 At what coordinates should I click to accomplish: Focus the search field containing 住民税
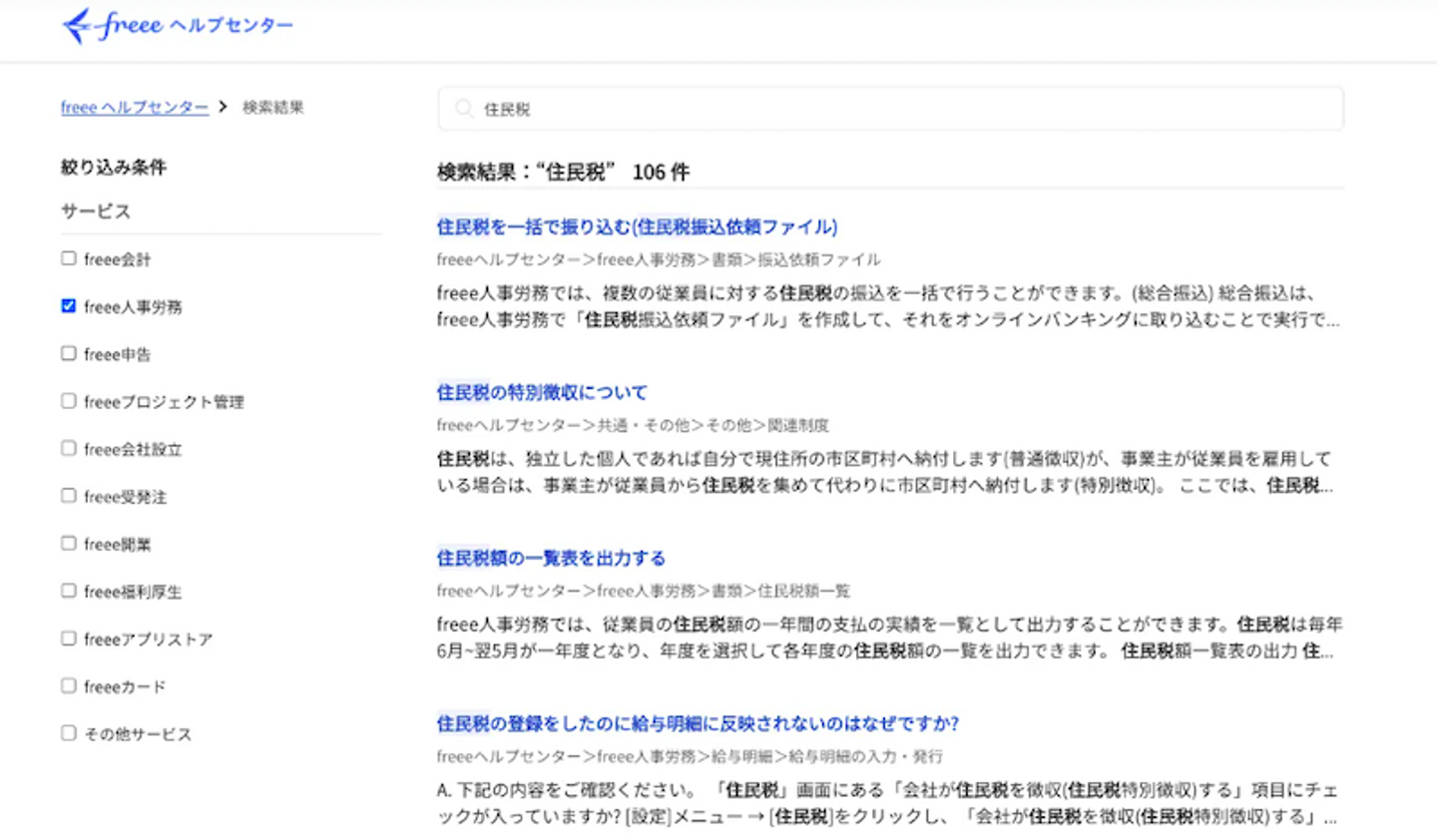coord(890,109)
